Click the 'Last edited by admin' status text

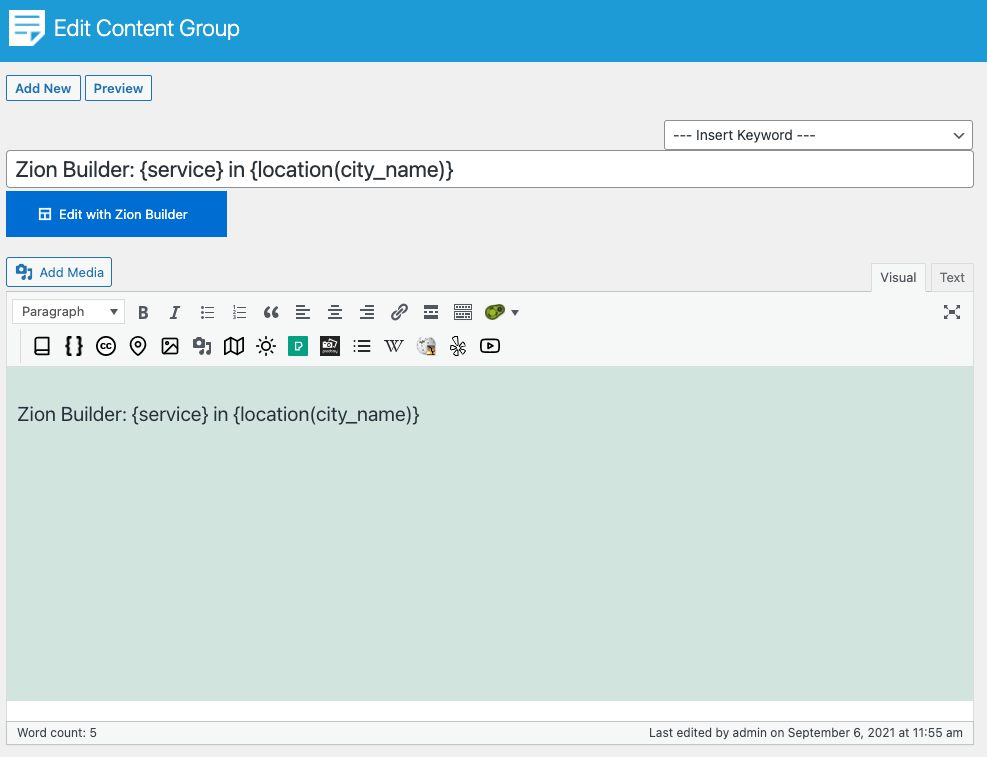806,732
